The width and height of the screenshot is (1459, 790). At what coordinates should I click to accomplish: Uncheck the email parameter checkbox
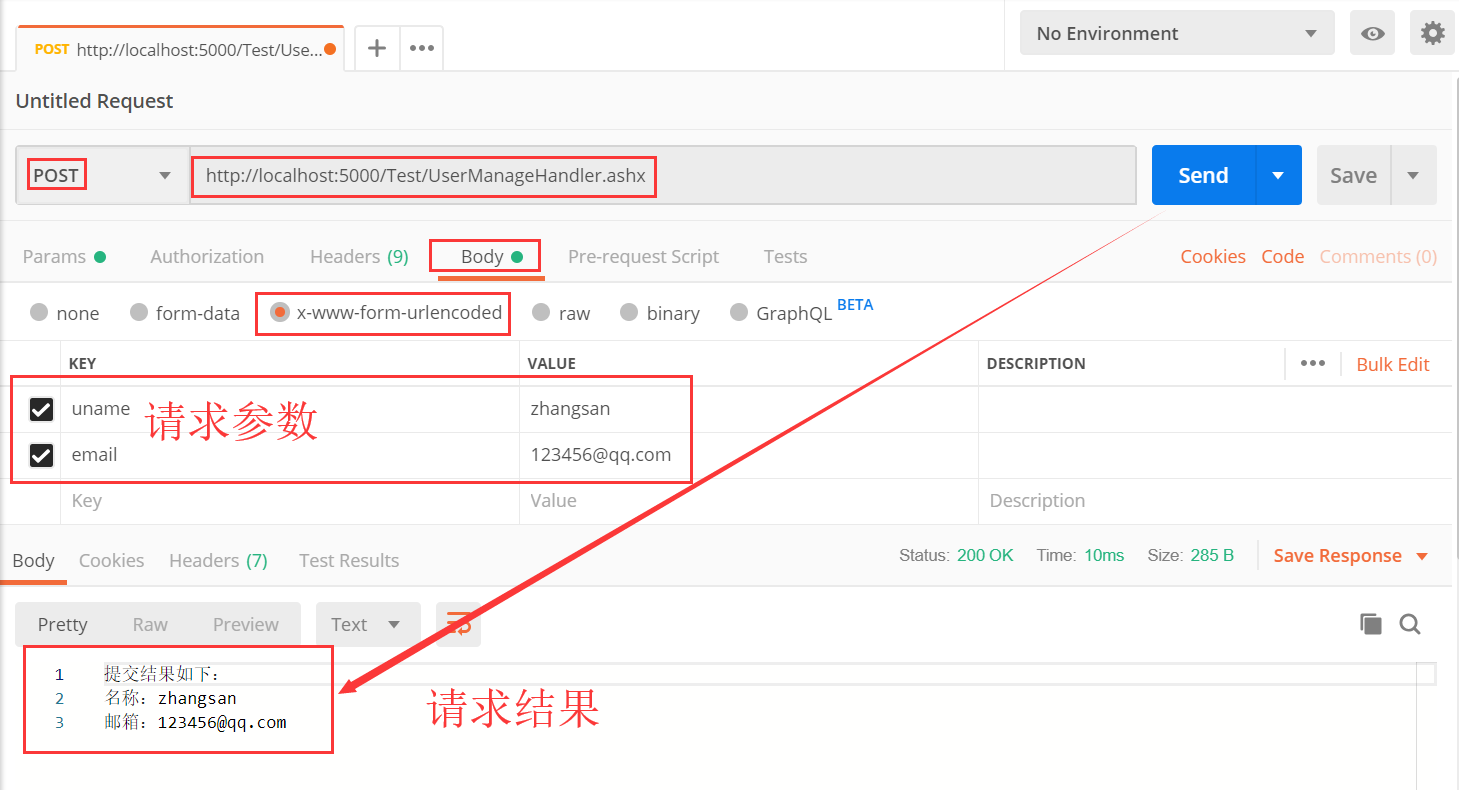[41, 455]
